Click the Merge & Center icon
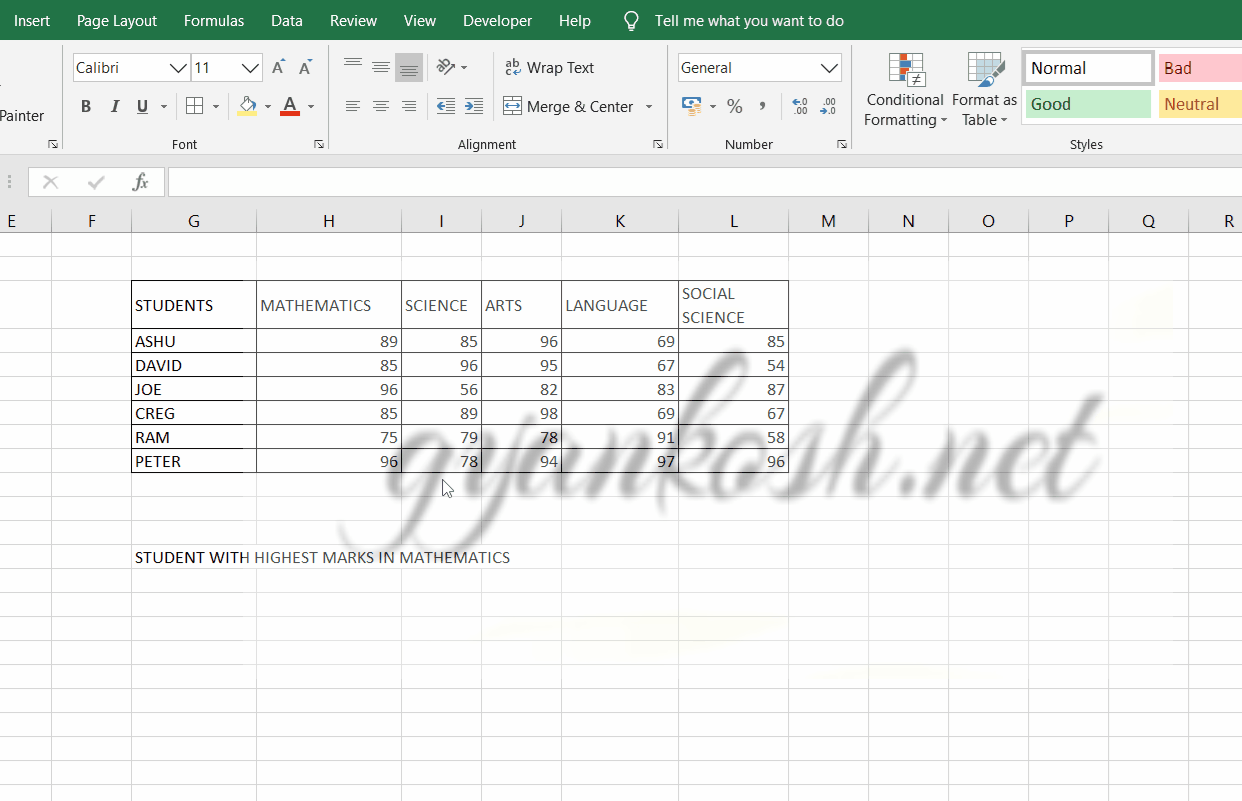 tap(514, 106)
